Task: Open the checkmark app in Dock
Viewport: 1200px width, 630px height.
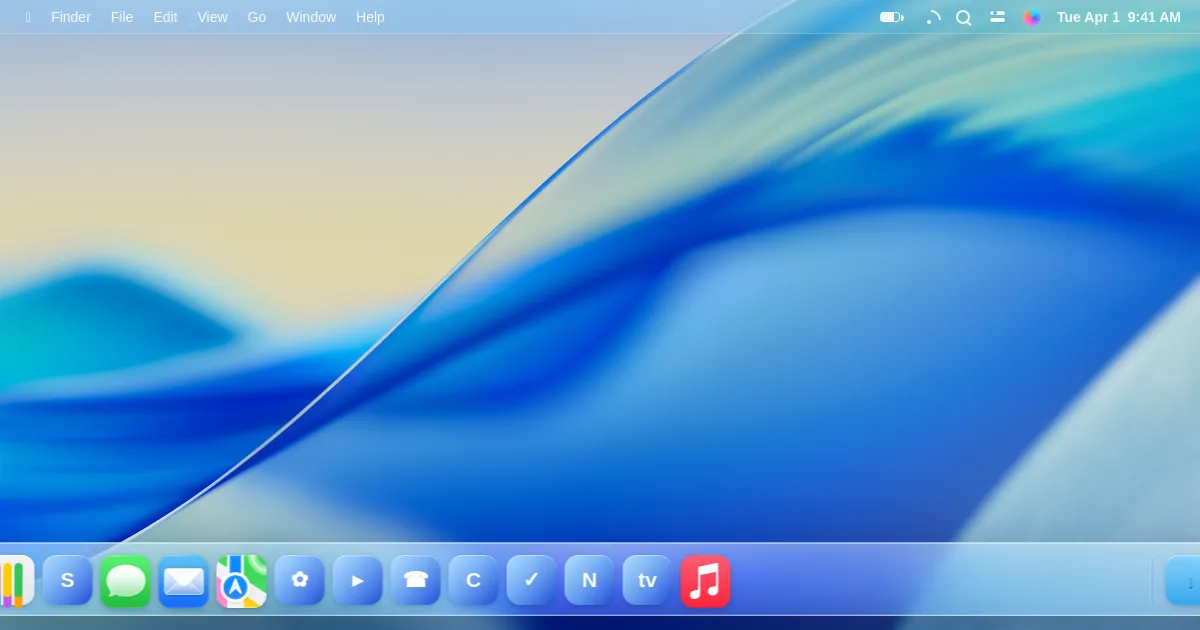Action: (x=531, y=581)
